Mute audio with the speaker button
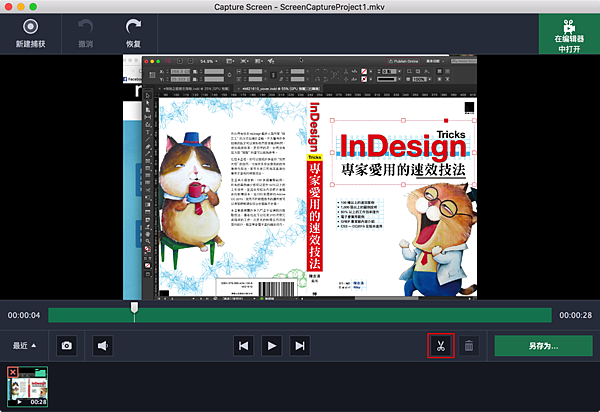This screenshot has height=412, width=600. tap(102, 345)
